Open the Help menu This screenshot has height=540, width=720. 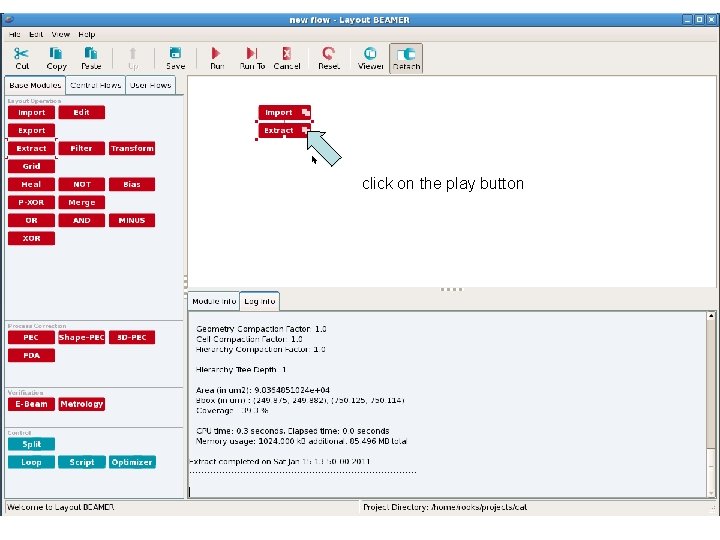[87, 34]
